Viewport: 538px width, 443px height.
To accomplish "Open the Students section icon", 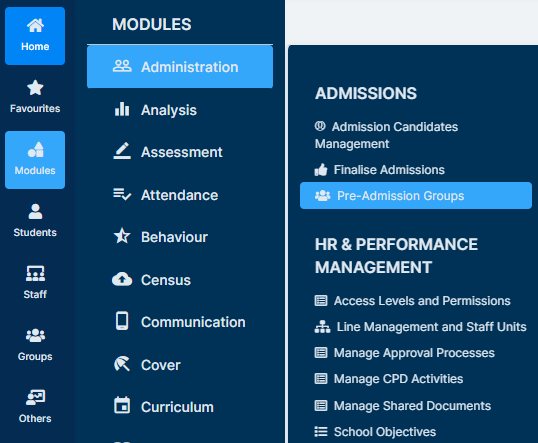I will 35,211.
